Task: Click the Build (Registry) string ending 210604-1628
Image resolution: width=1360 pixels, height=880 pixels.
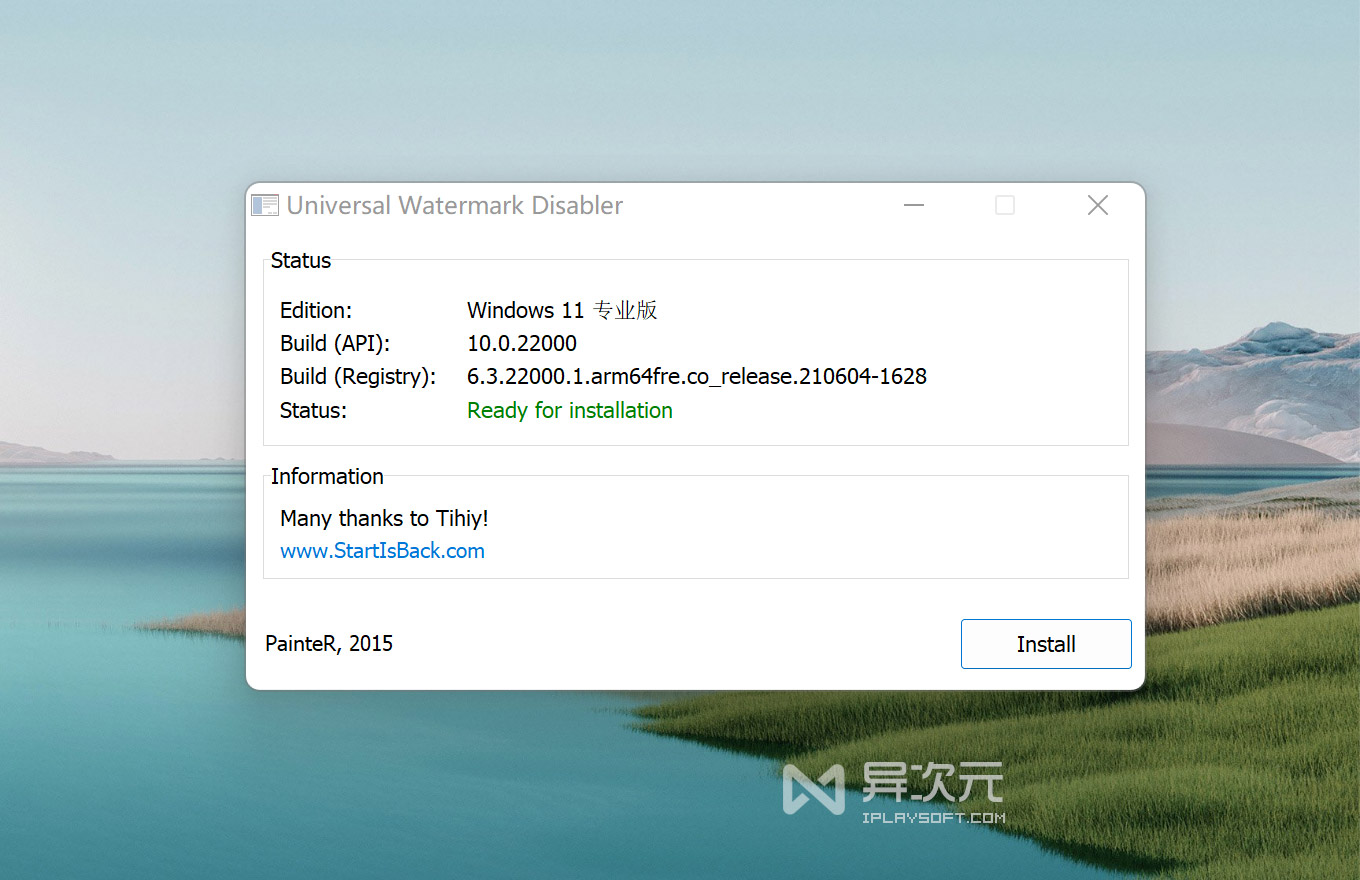Action: 697,376
